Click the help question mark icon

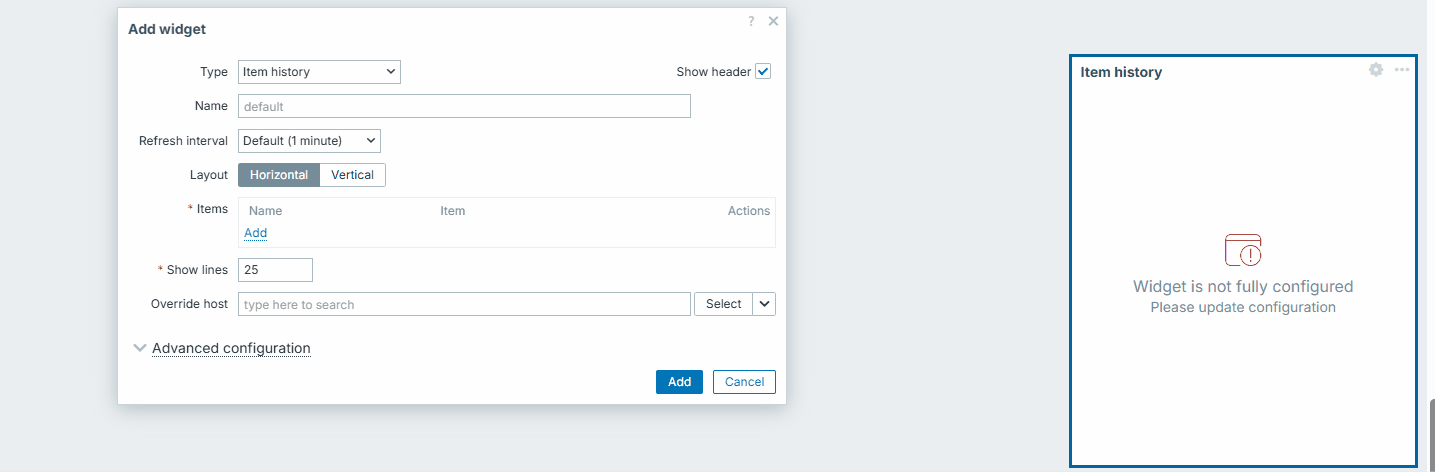(x=751, y=21)
